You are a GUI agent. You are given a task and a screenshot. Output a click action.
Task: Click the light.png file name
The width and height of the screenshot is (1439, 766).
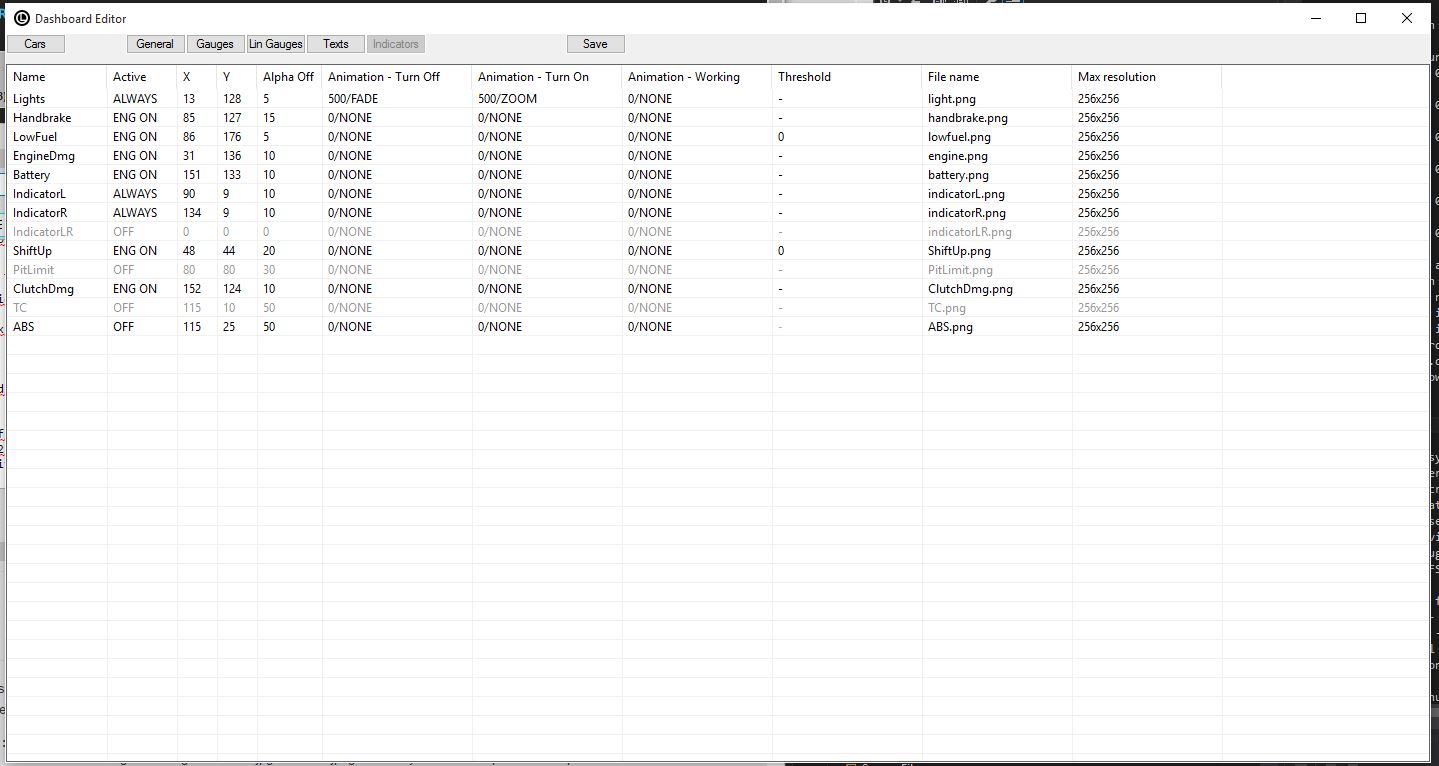pos(952,99)
